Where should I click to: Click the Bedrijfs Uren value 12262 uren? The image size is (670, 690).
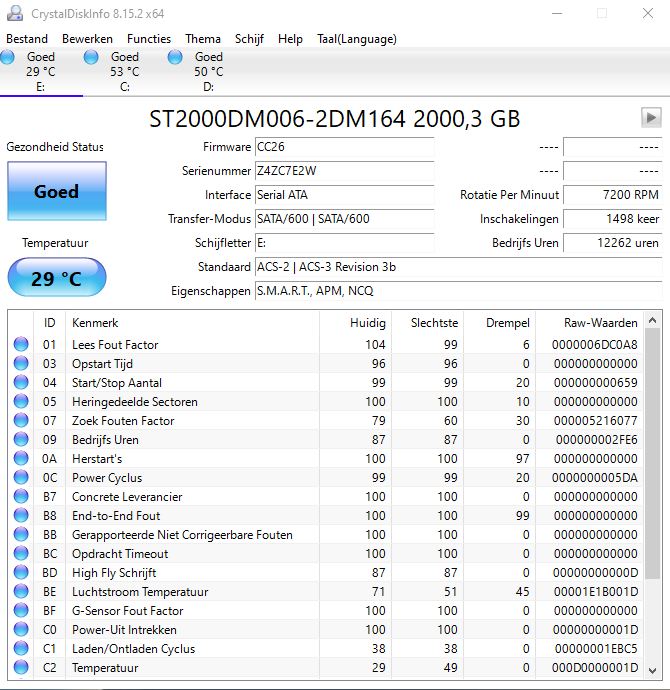(612, 243)
